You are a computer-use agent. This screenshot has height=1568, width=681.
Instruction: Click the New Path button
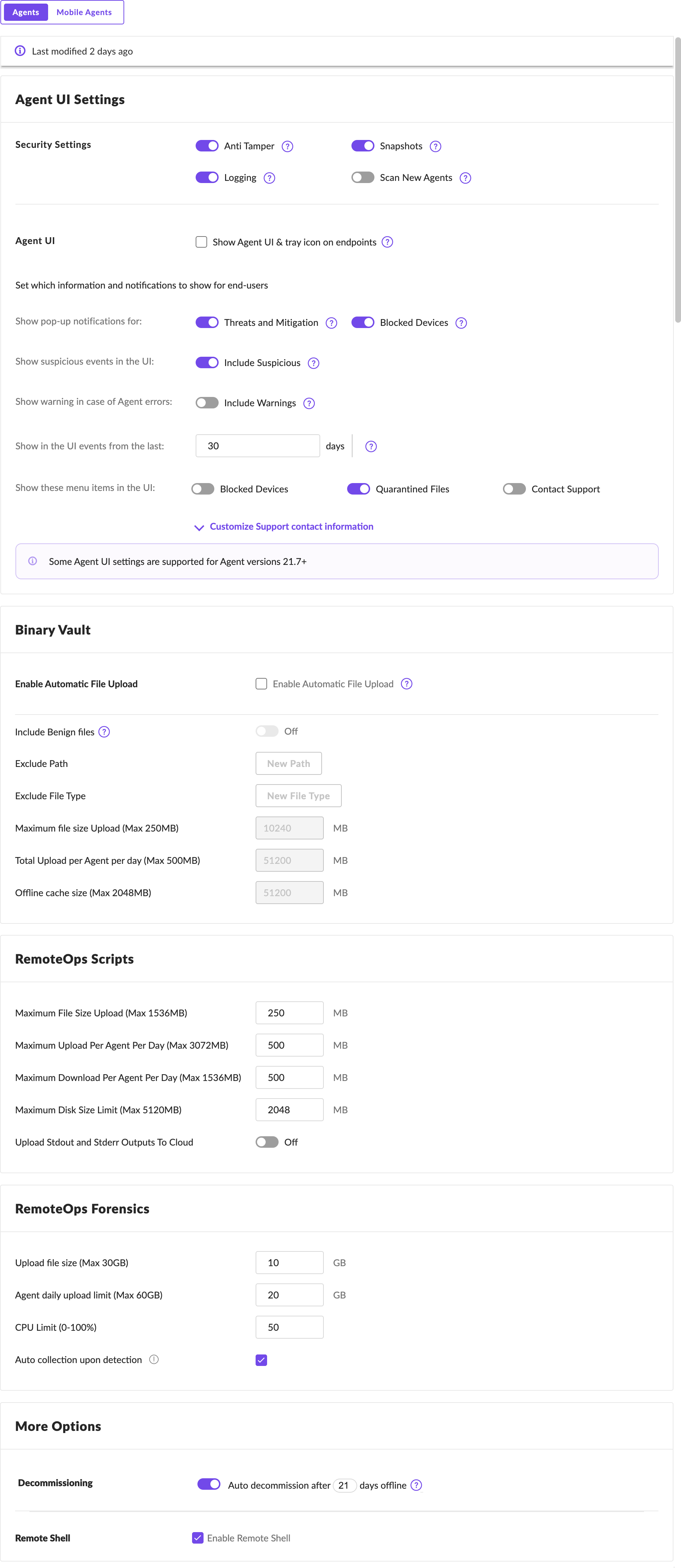288,763
